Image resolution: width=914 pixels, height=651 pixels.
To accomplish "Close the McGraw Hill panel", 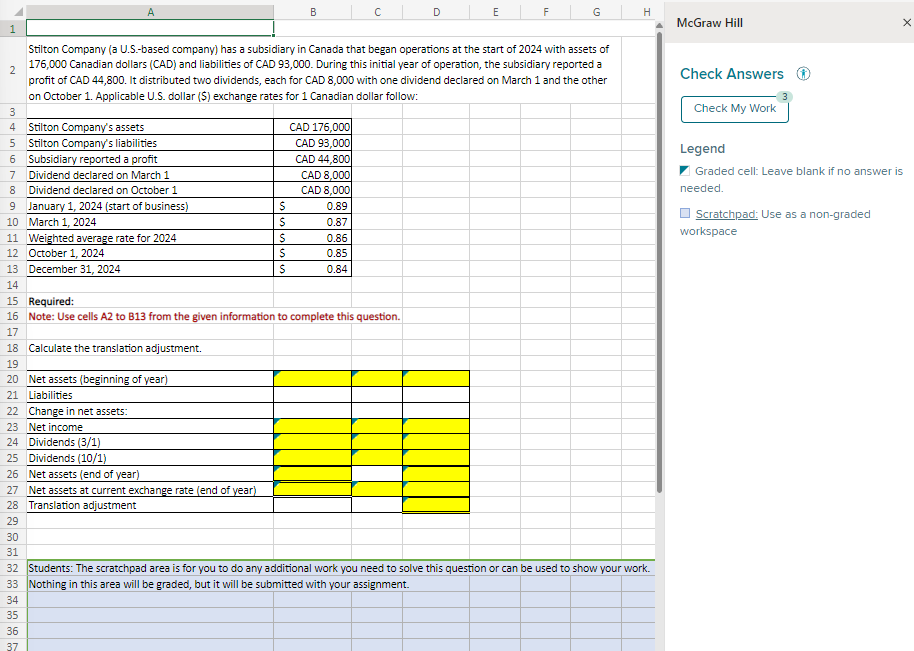I will coord(906,23).
